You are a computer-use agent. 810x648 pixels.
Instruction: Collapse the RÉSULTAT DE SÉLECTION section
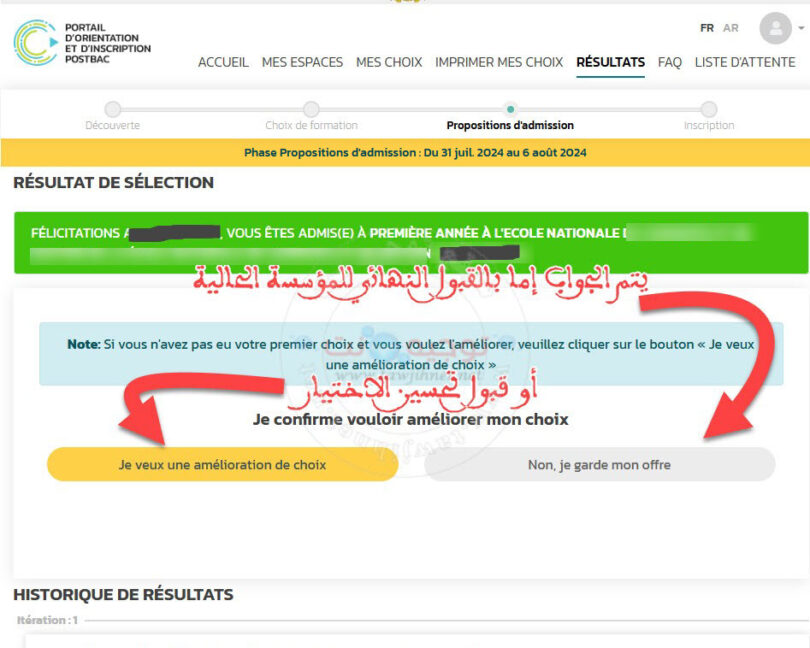coord(113,182)
